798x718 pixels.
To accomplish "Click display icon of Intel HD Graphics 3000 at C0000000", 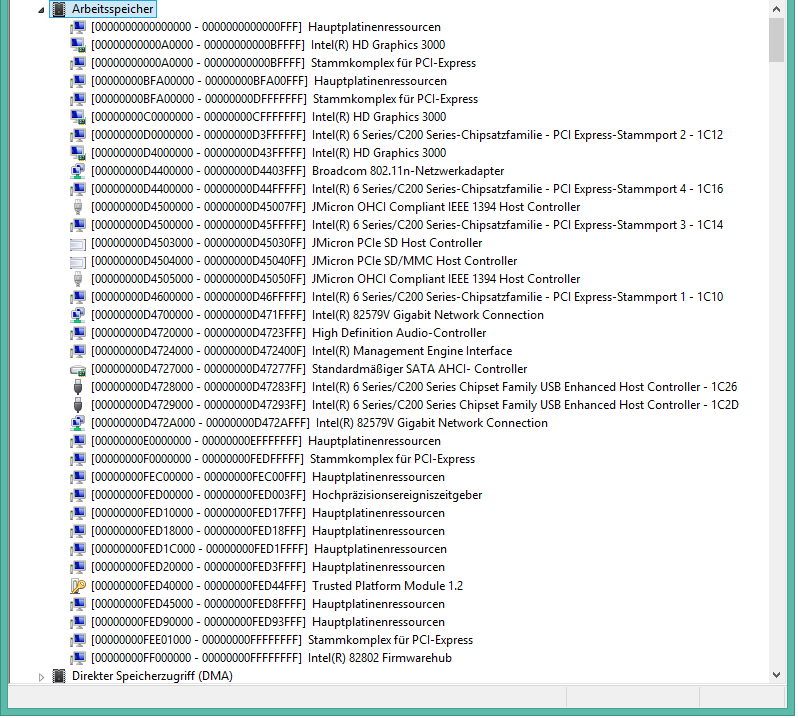I will pyautogui.click(x=78, y=118).
